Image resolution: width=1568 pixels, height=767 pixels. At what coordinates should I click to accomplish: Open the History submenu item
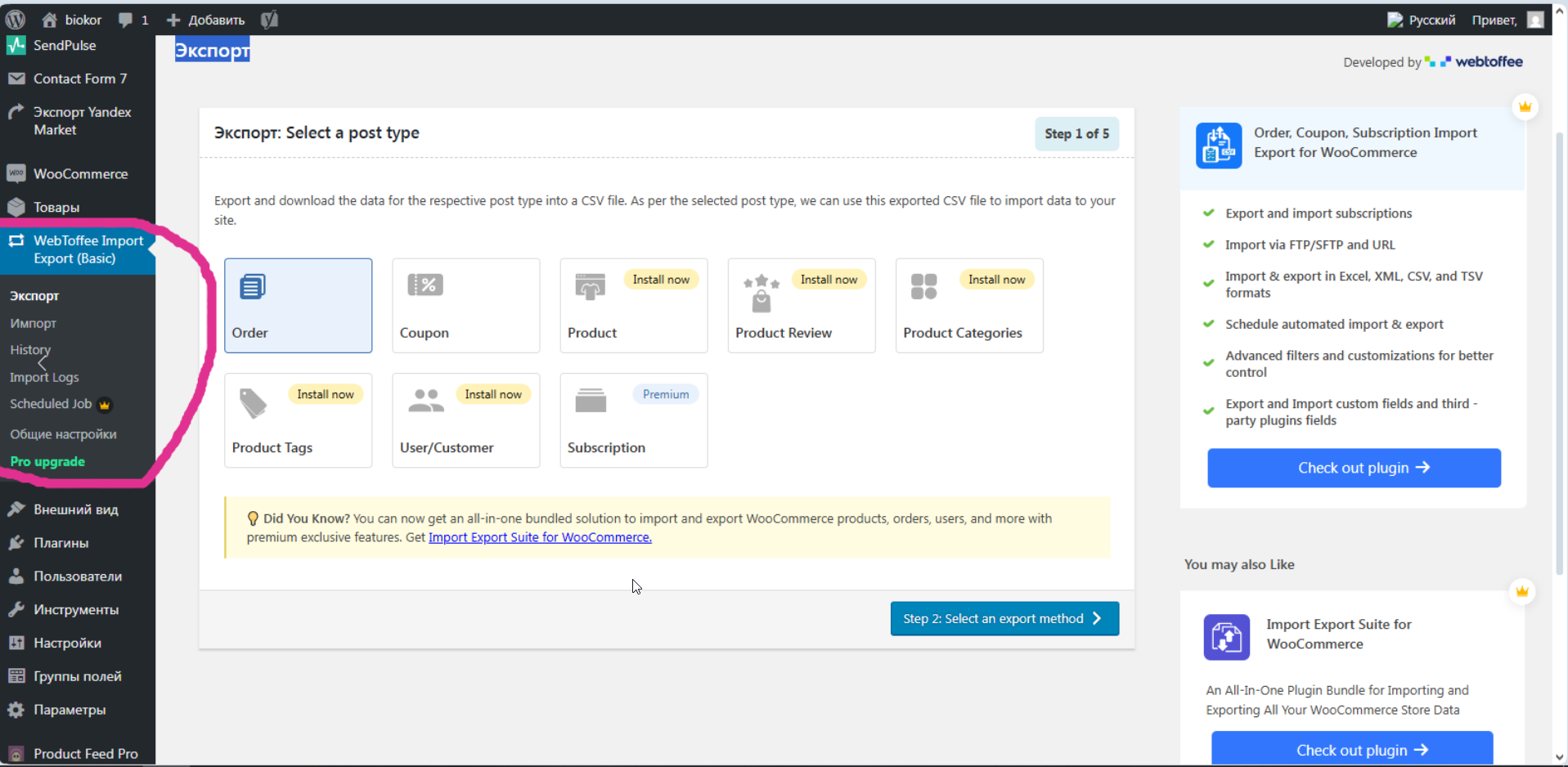click(30, 350)
